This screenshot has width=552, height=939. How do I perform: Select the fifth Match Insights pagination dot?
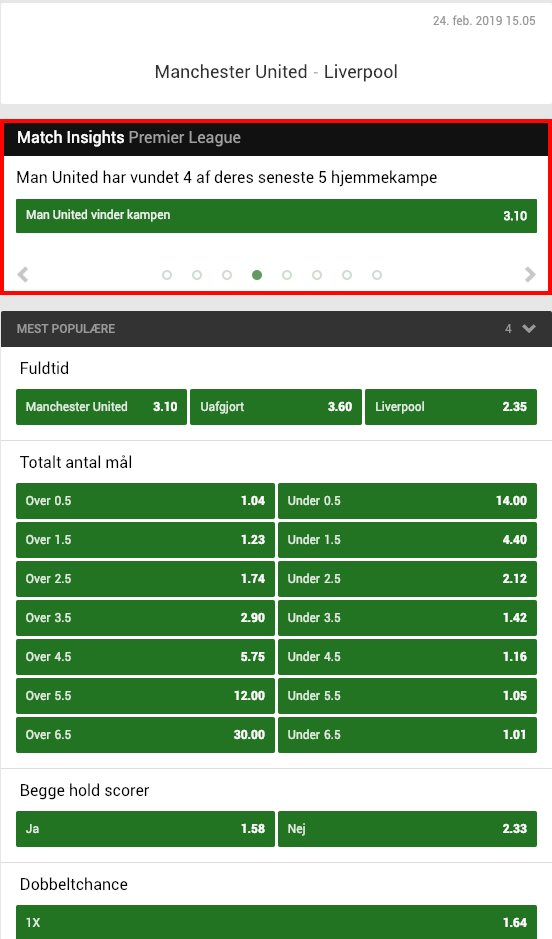coord(287,275)
